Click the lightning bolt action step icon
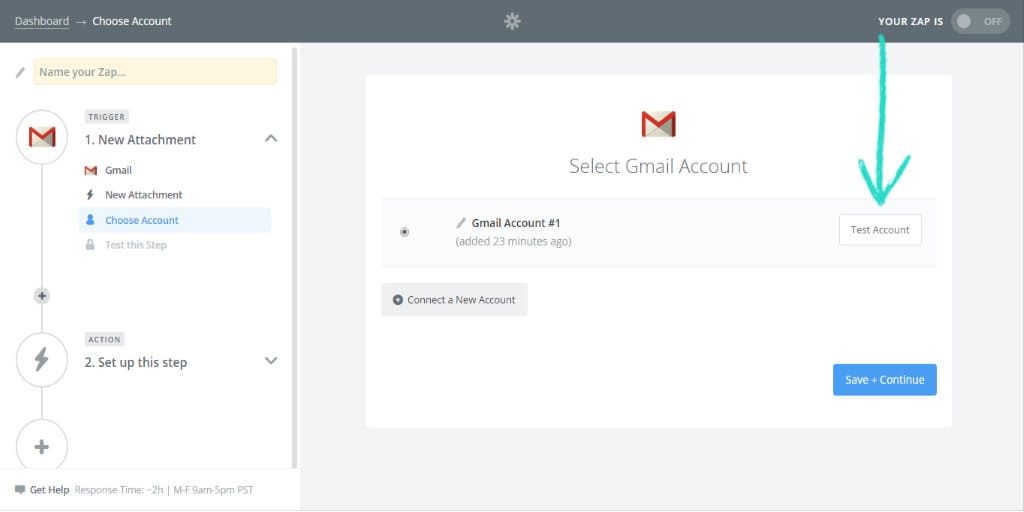Viewport: 1024px width, 512px height. pyautogui.click(x=42, y=360)
